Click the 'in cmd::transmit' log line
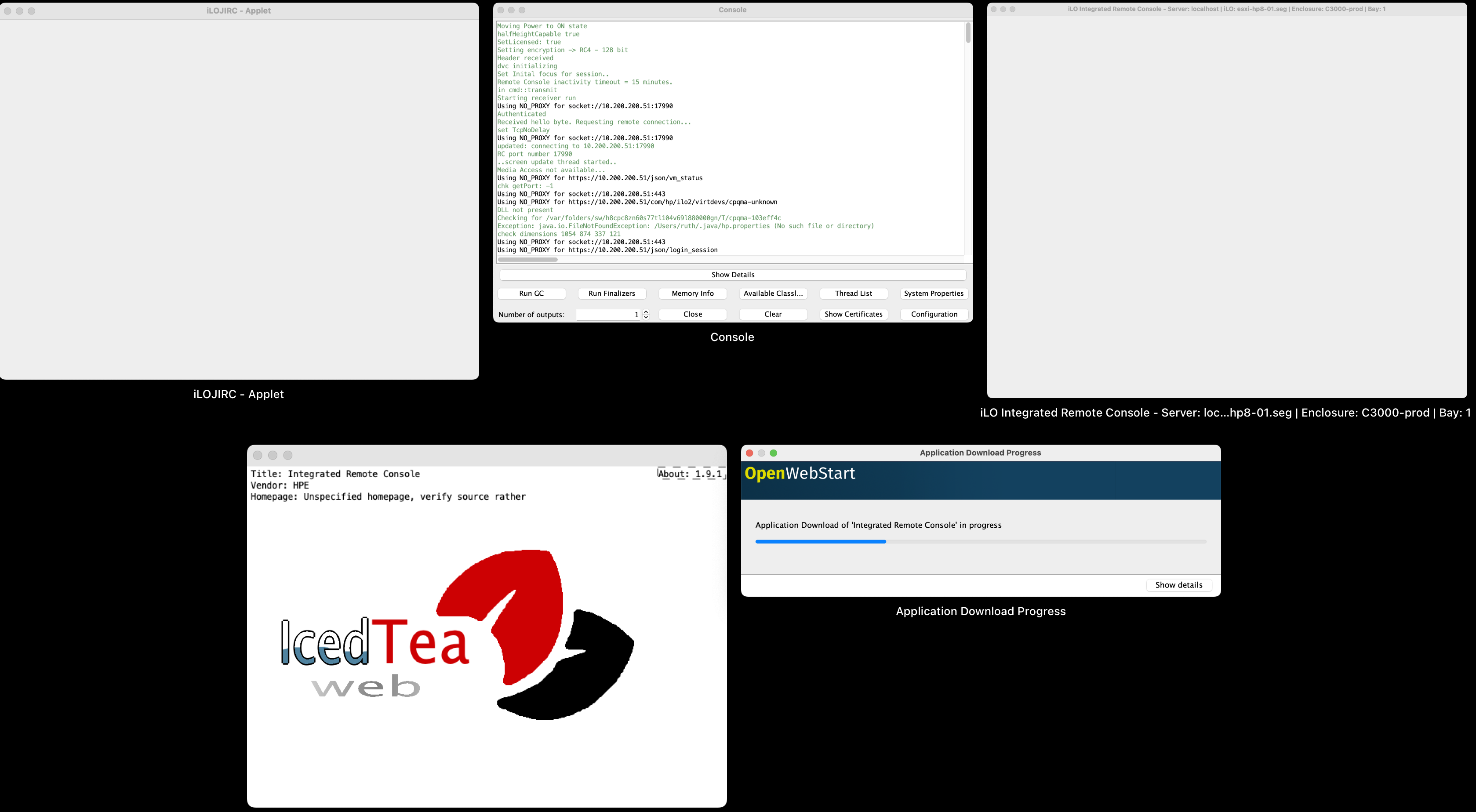 tap(527, 90)
